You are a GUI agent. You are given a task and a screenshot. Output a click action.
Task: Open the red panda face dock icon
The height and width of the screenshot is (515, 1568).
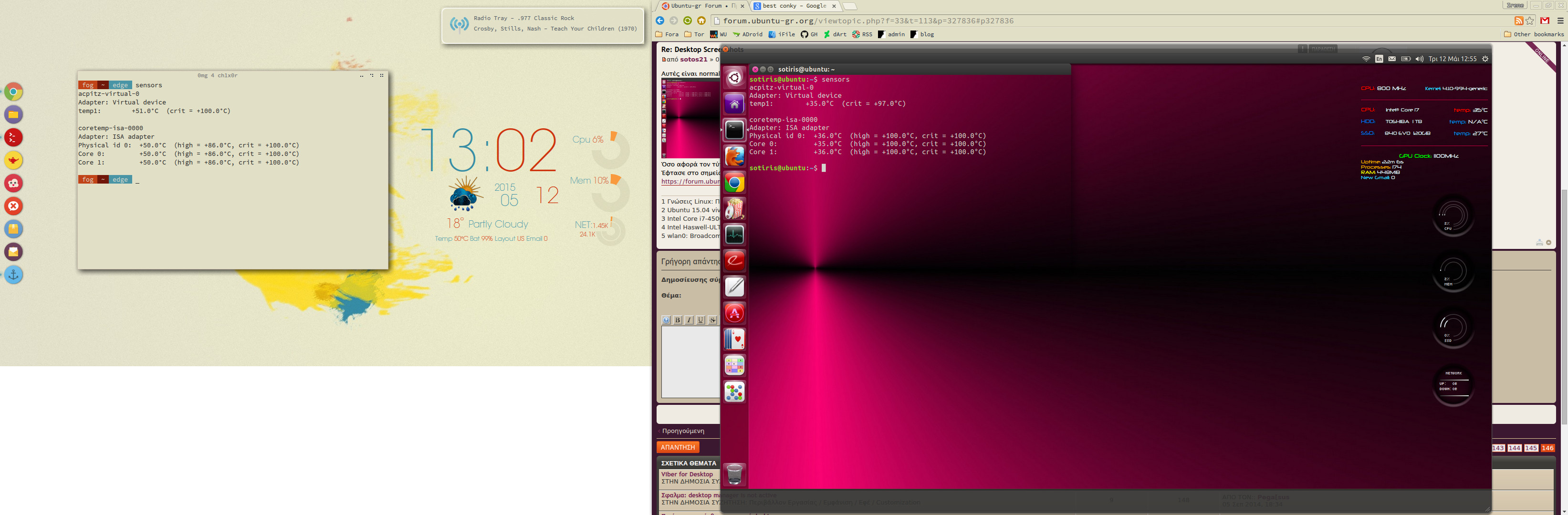(13, 183)
